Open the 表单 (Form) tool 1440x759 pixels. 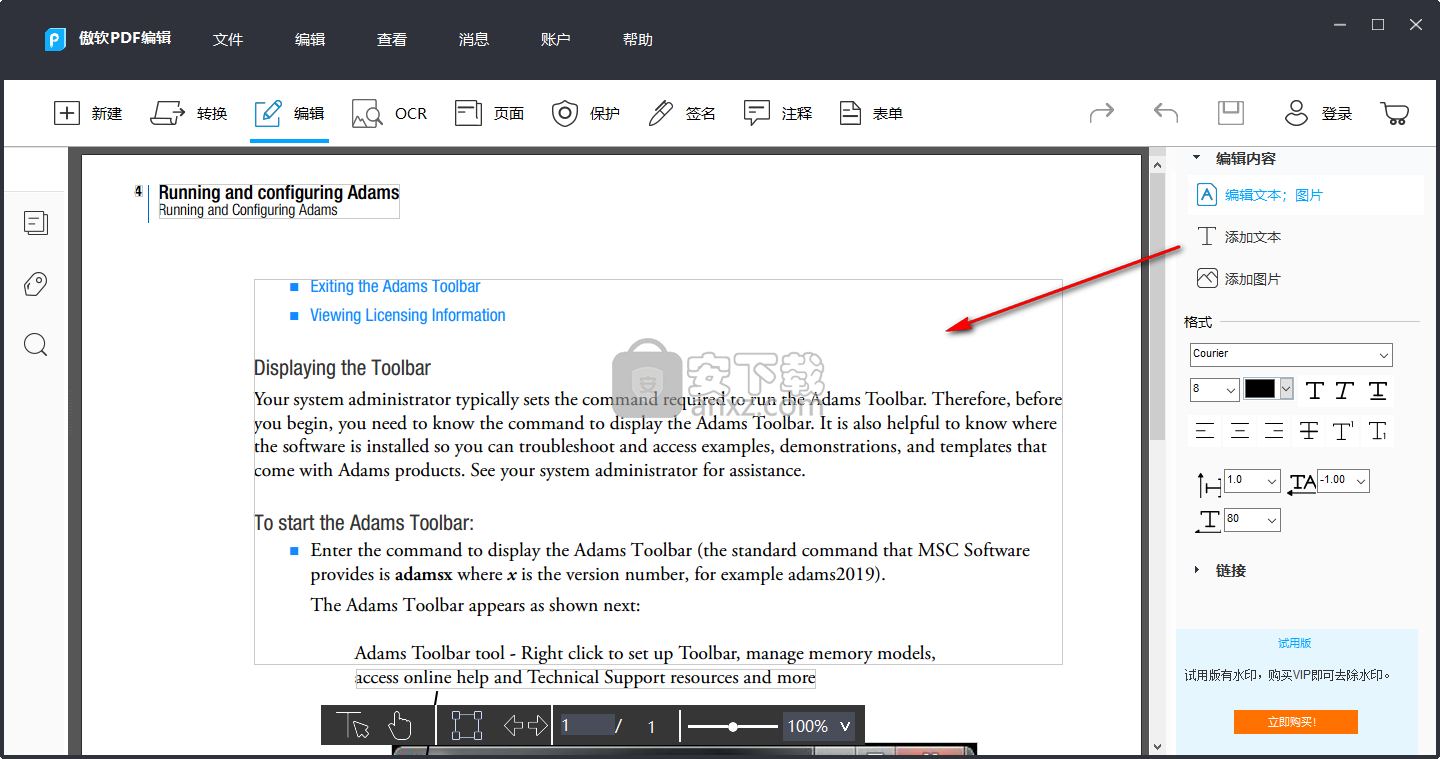(x=871, y=113)
